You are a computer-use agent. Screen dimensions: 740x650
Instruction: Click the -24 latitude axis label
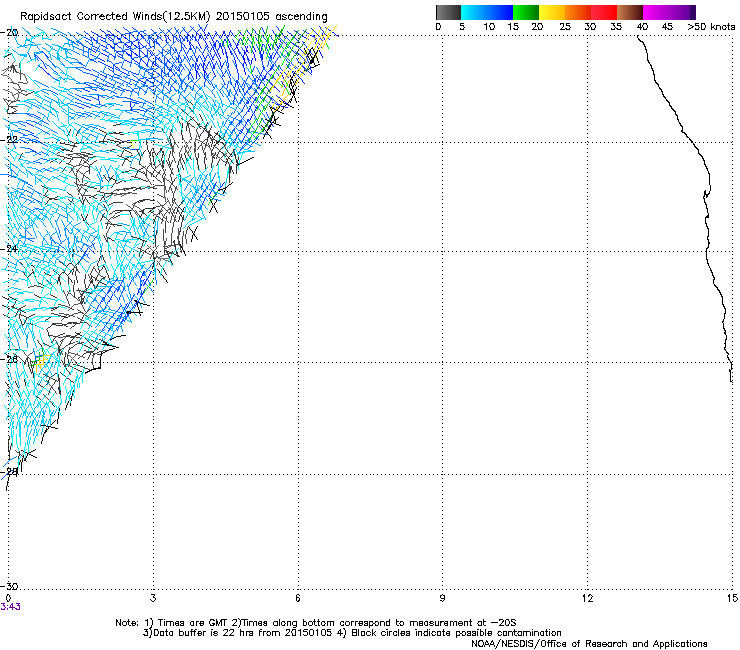(x=9, y=249)
